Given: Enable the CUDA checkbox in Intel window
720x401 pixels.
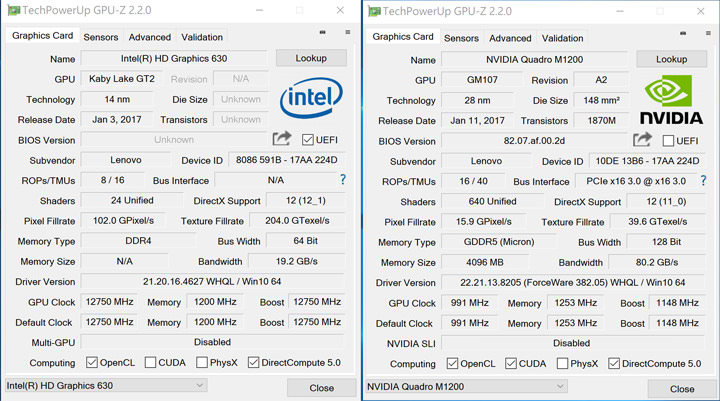Looking at the screenshot, I should pos(150,362).
